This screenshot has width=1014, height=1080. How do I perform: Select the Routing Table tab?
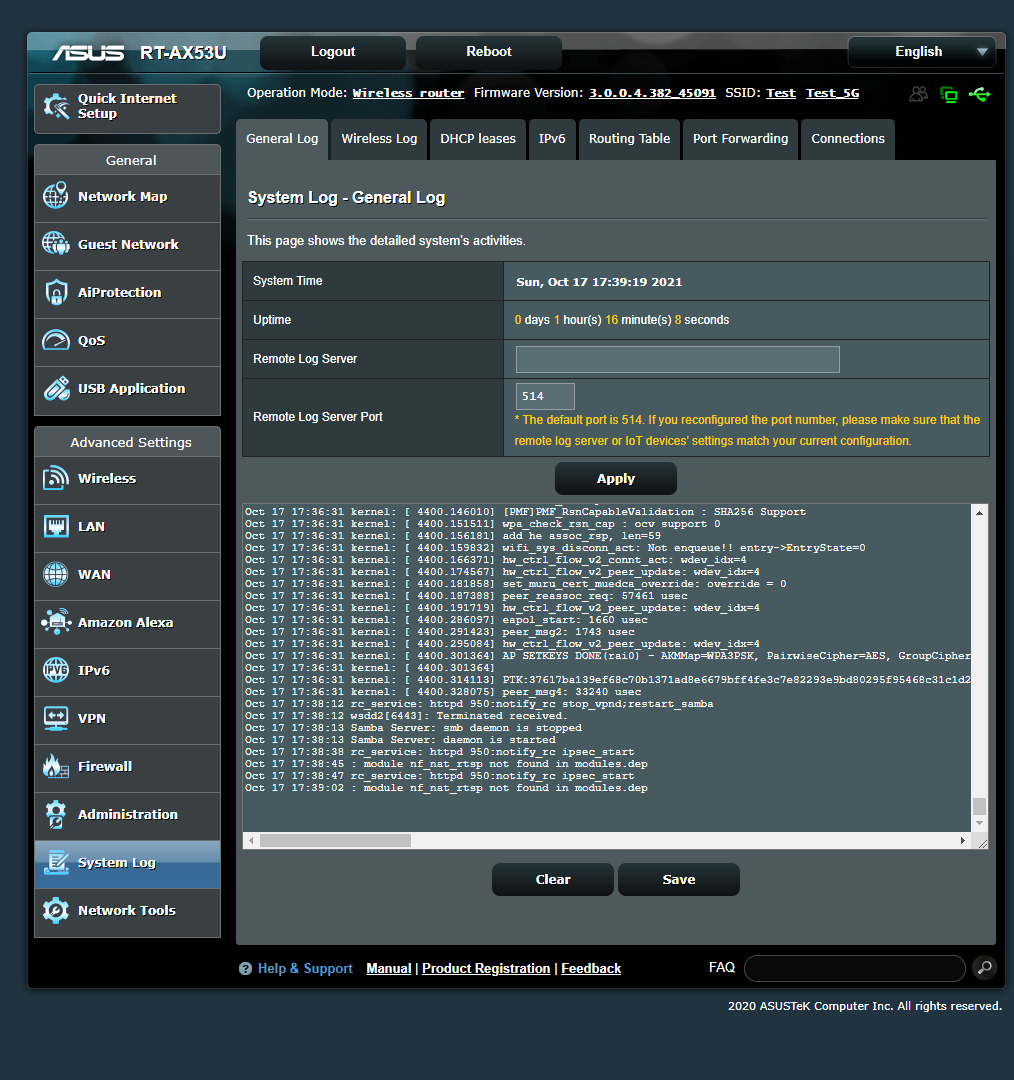click(629, 139)
